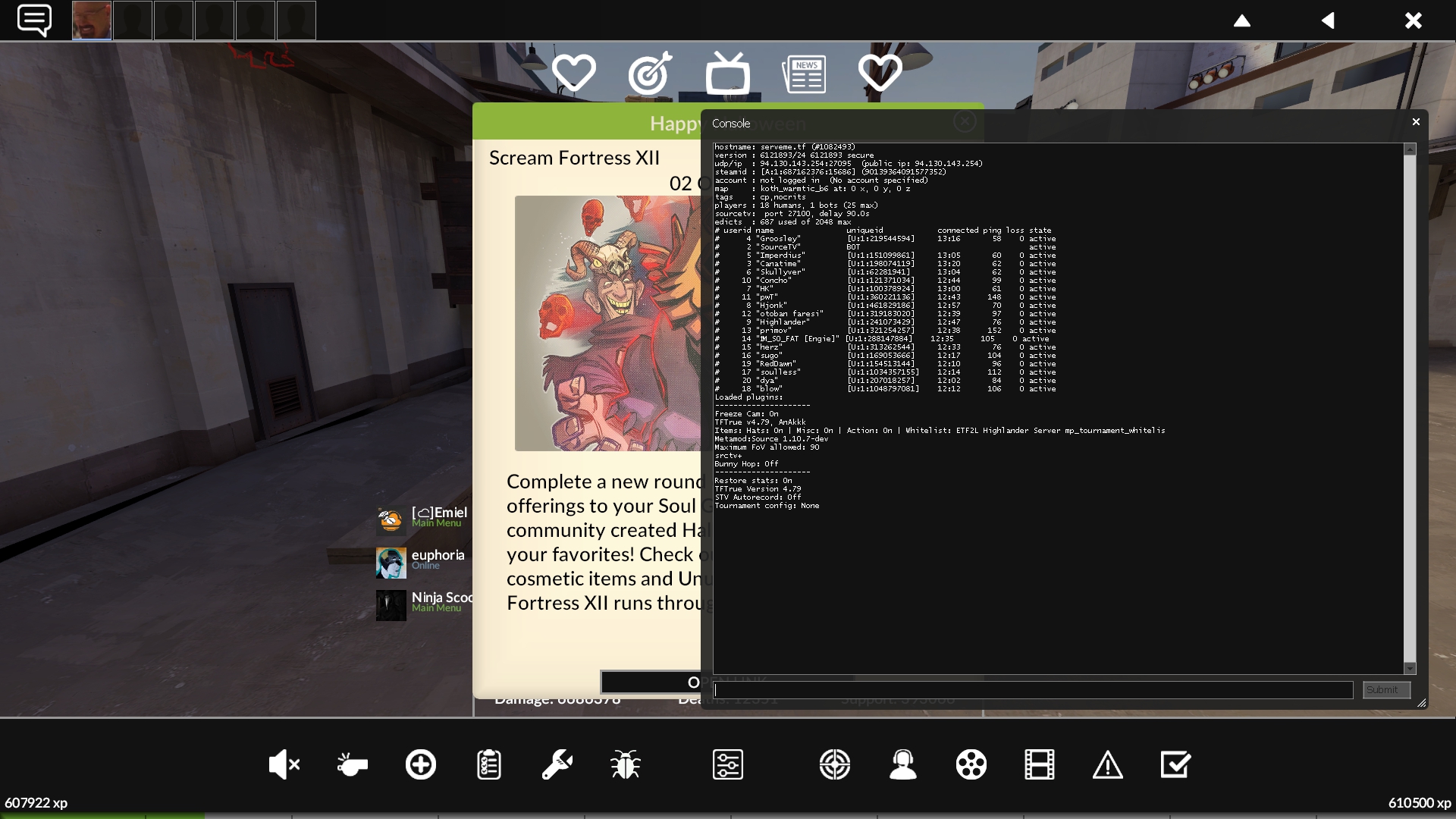
Task: Click the empty second player slot silhouette
Action: 133,20
